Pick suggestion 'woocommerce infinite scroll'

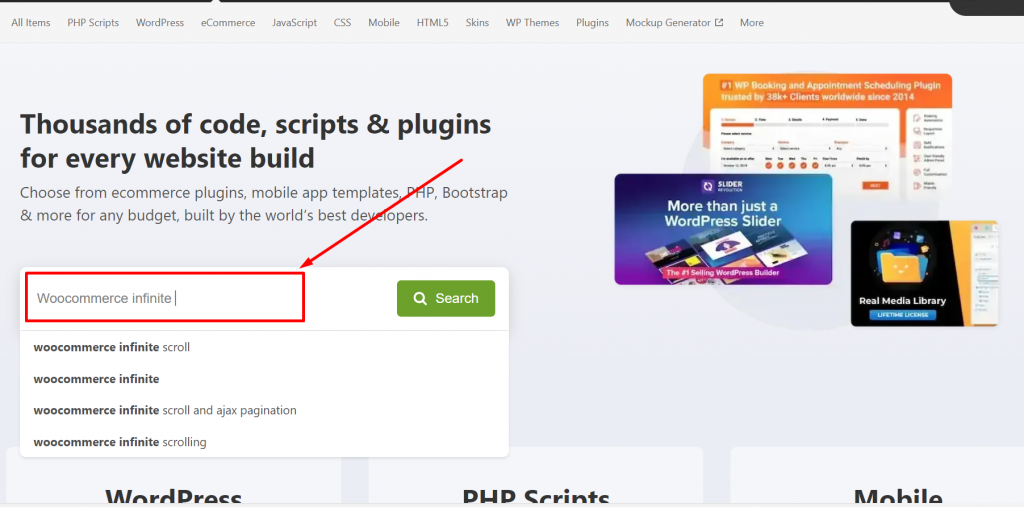tap(264, 347)
